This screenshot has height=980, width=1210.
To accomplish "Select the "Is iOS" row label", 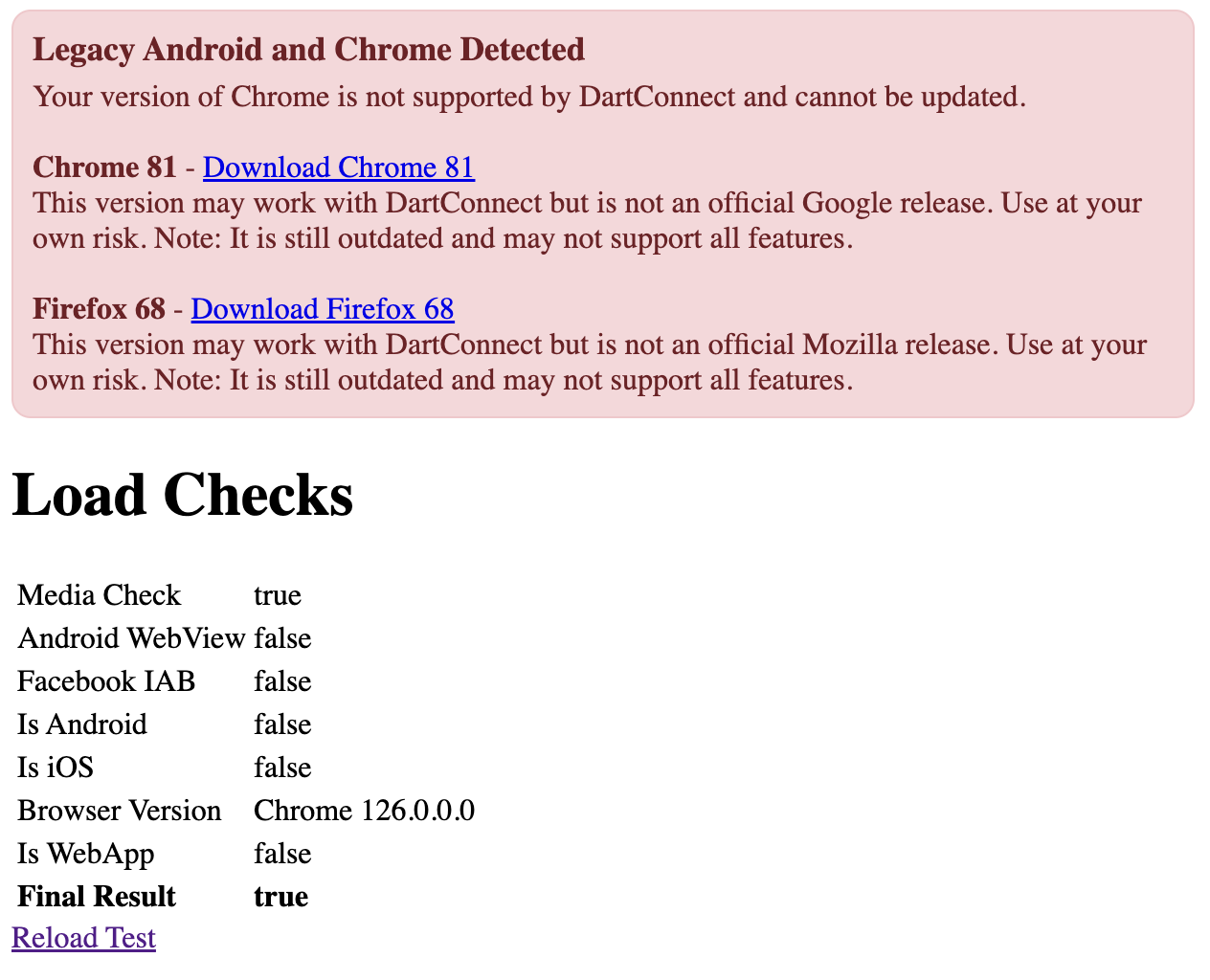I will coord(56,768).
